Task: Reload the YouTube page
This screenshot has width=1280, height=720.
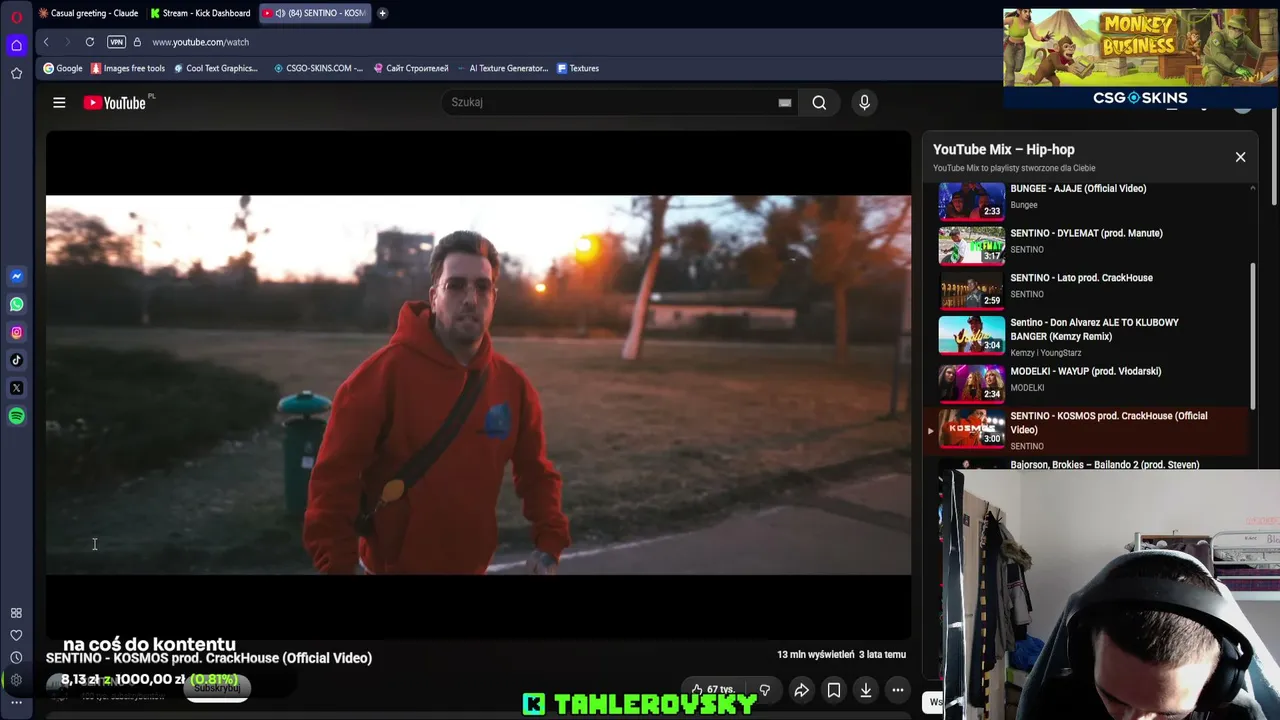Action: coord(90,42)
